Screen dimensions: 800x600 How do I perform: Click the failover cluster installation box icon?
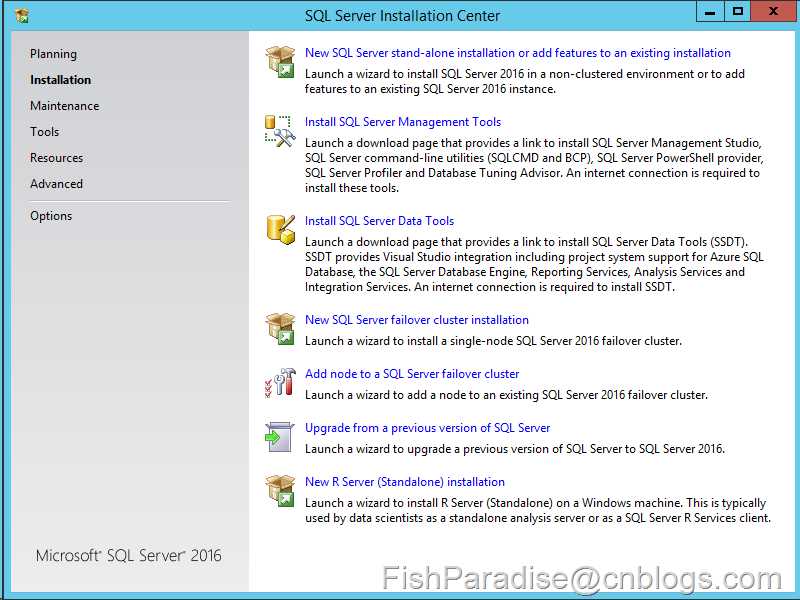coord(280,329)
